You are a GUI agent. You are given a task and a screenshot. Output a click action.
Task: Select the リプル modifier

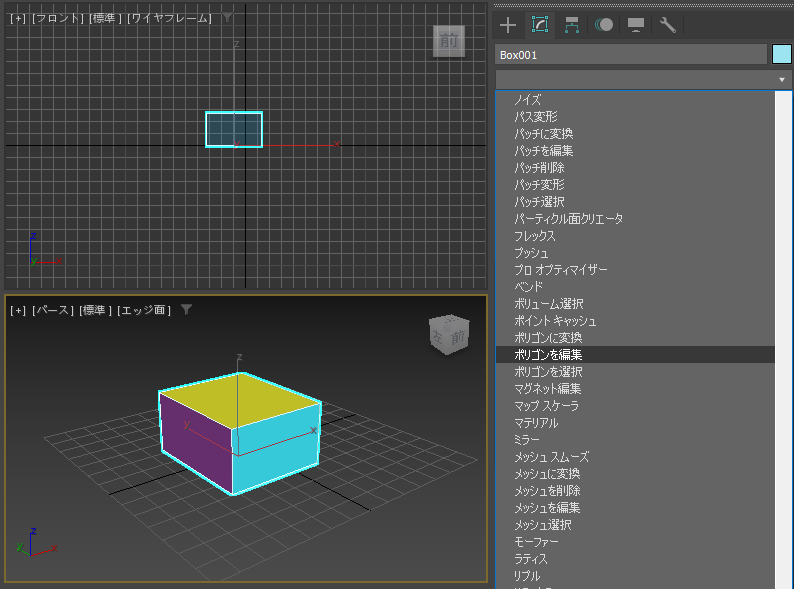pos(635,576)
